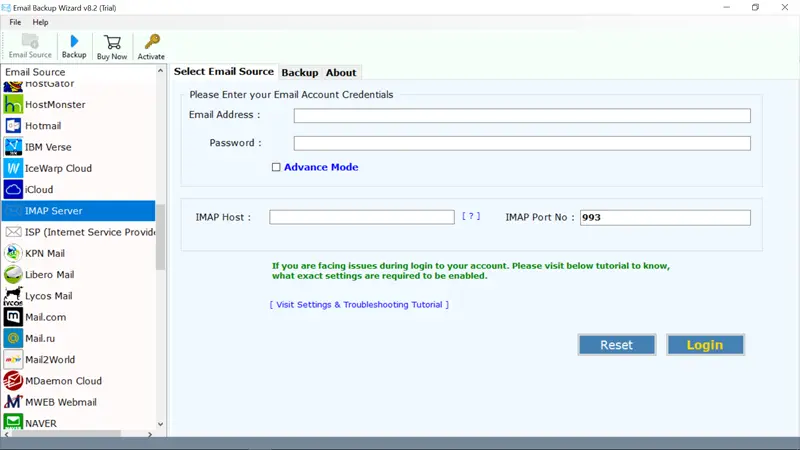Select the Mail.com text entry
The width and height of the screenshot is (800, 450).
(x=45, y=317)
